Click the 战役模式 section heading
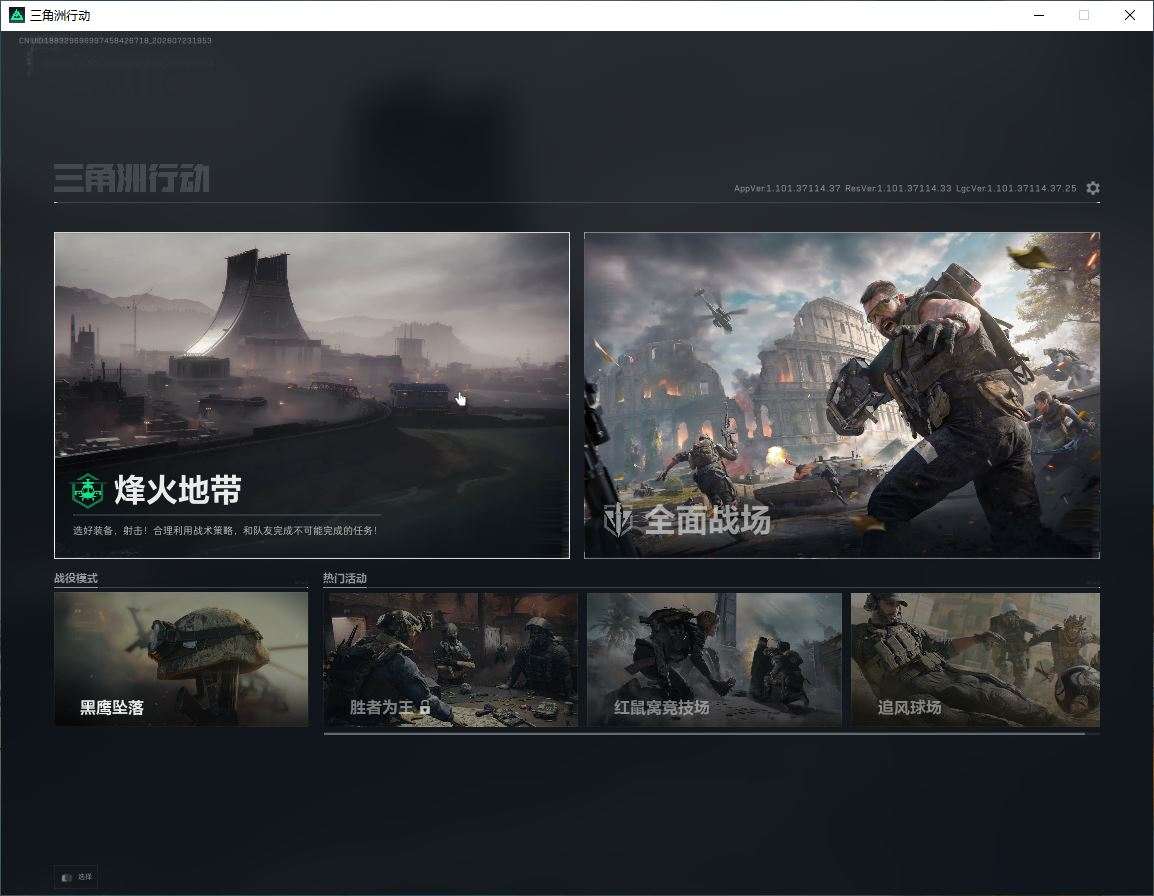 tap(76, 578)
